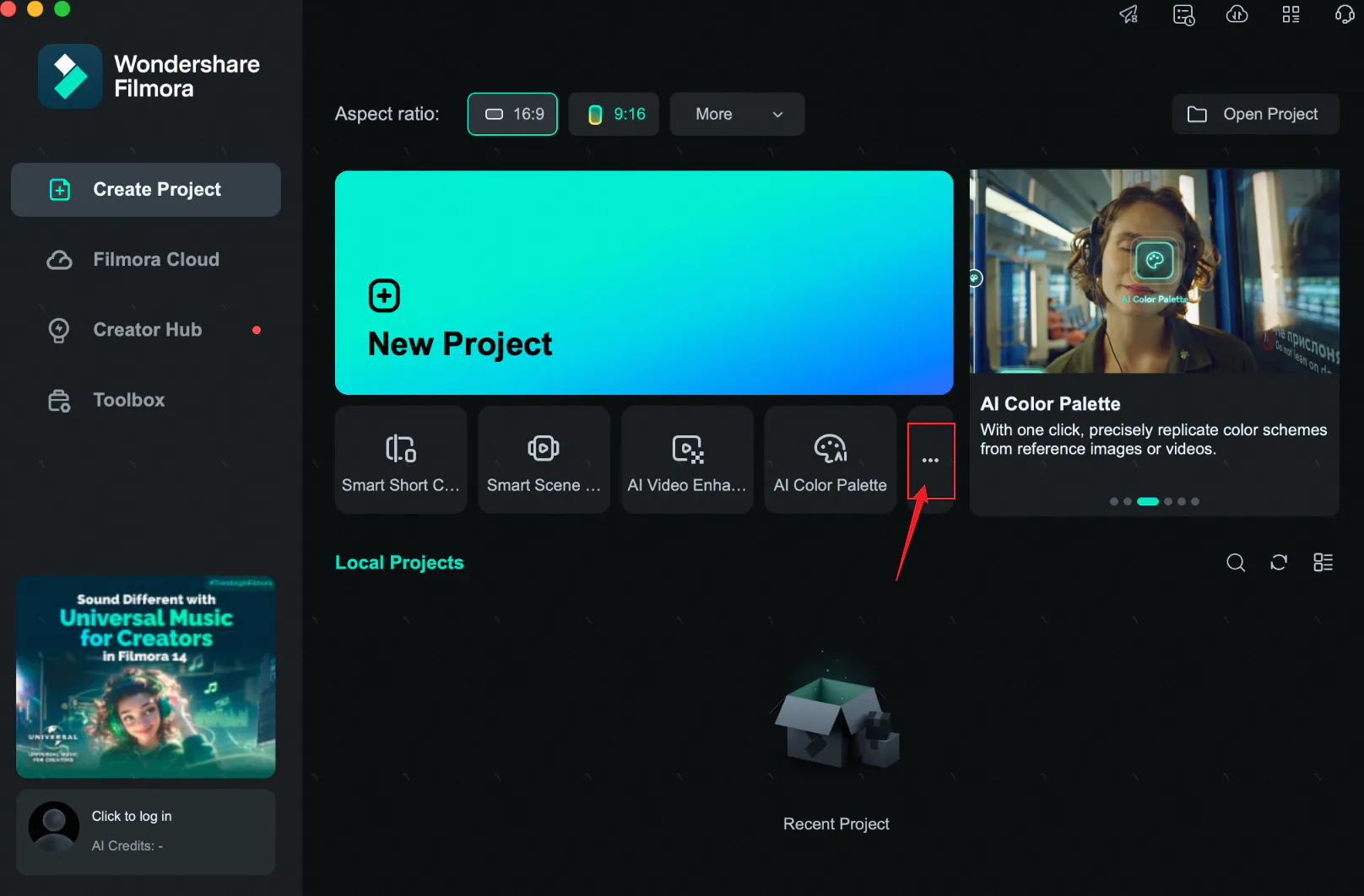
Task: Click the AI Color Palette banner title
Action: (1050, 404)
